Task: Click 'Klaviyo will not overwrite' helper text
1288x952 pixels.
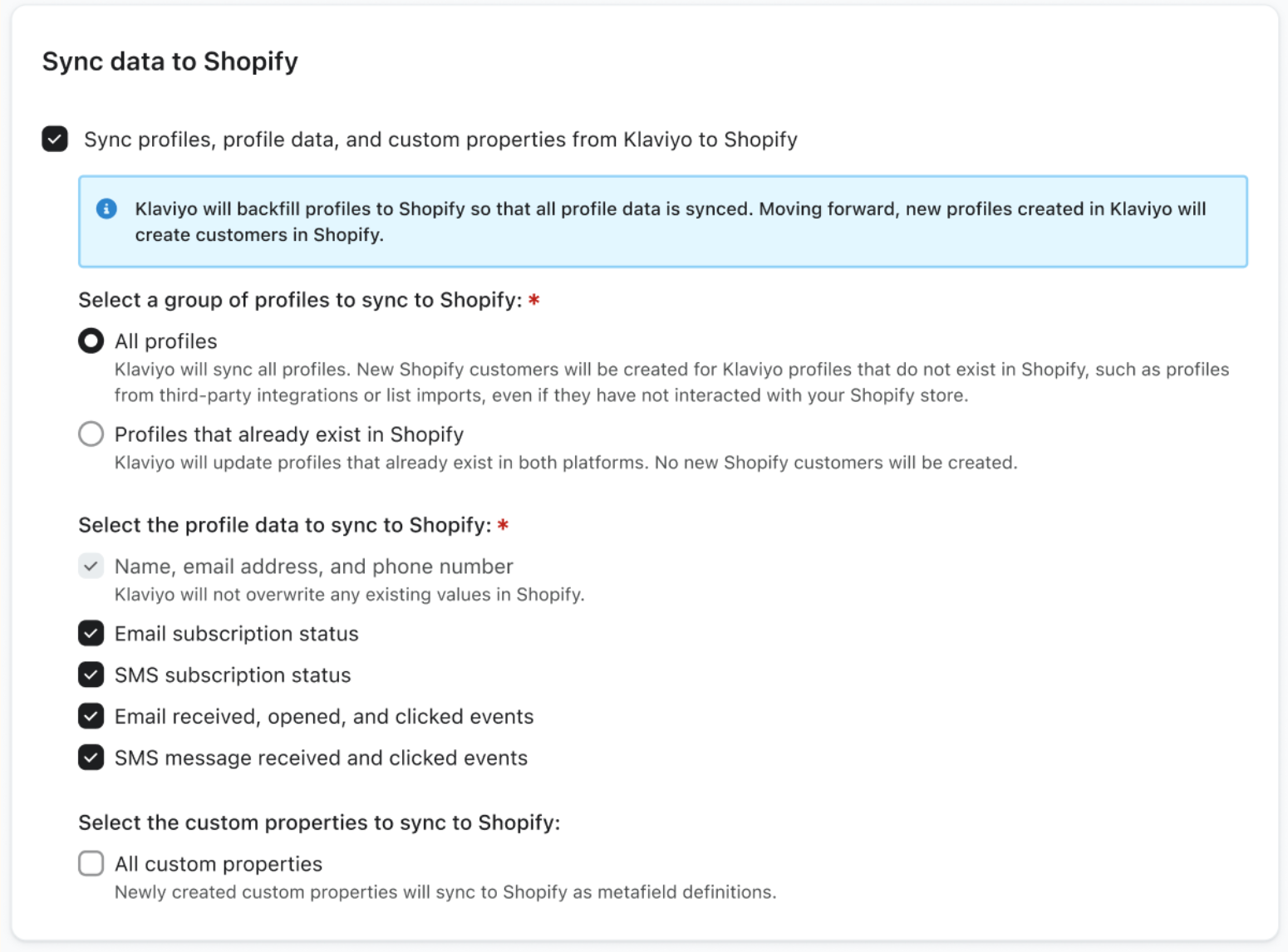Action: (349, 595)
